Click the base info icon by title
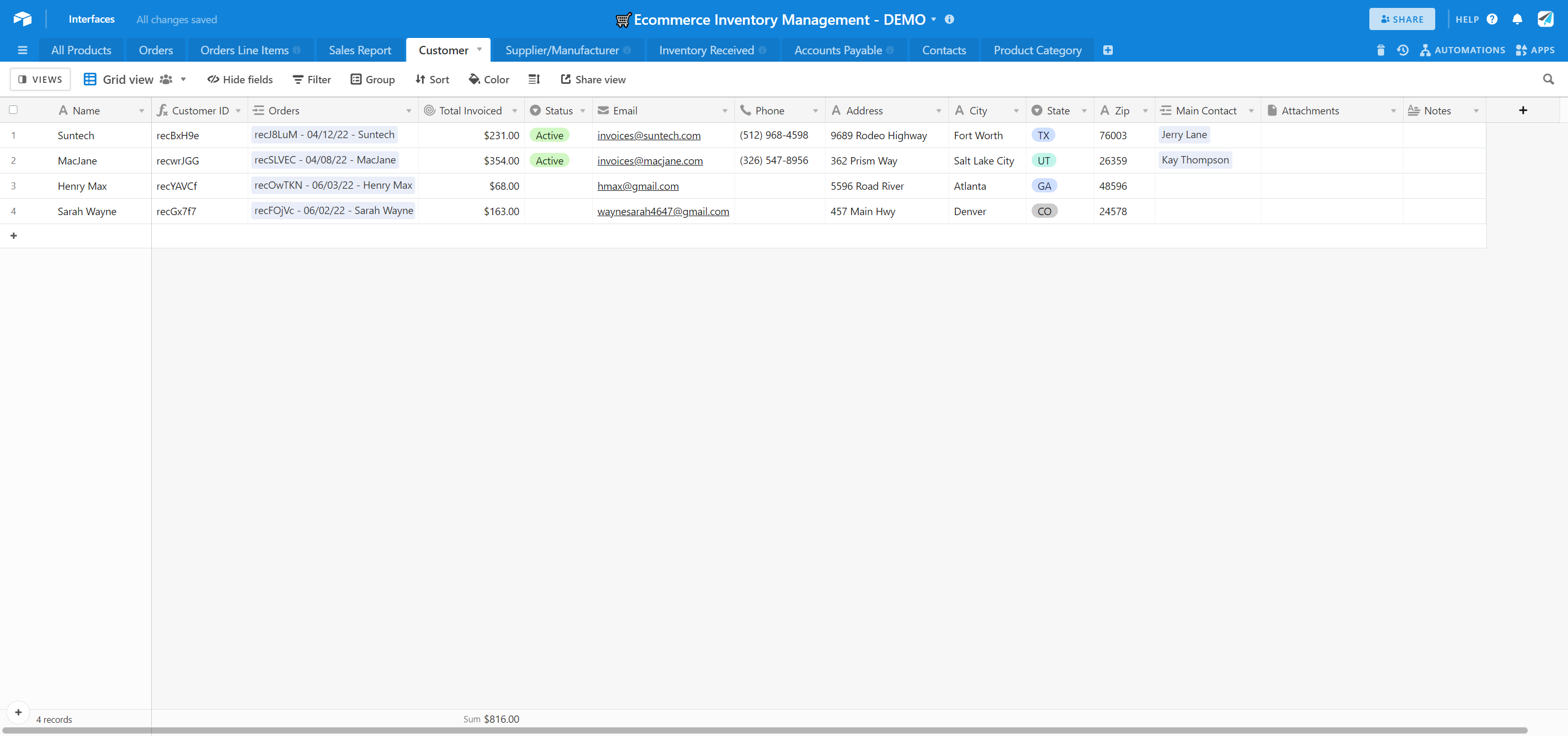1568x736 pixels. pyautogui.click(x=949, y=20)
